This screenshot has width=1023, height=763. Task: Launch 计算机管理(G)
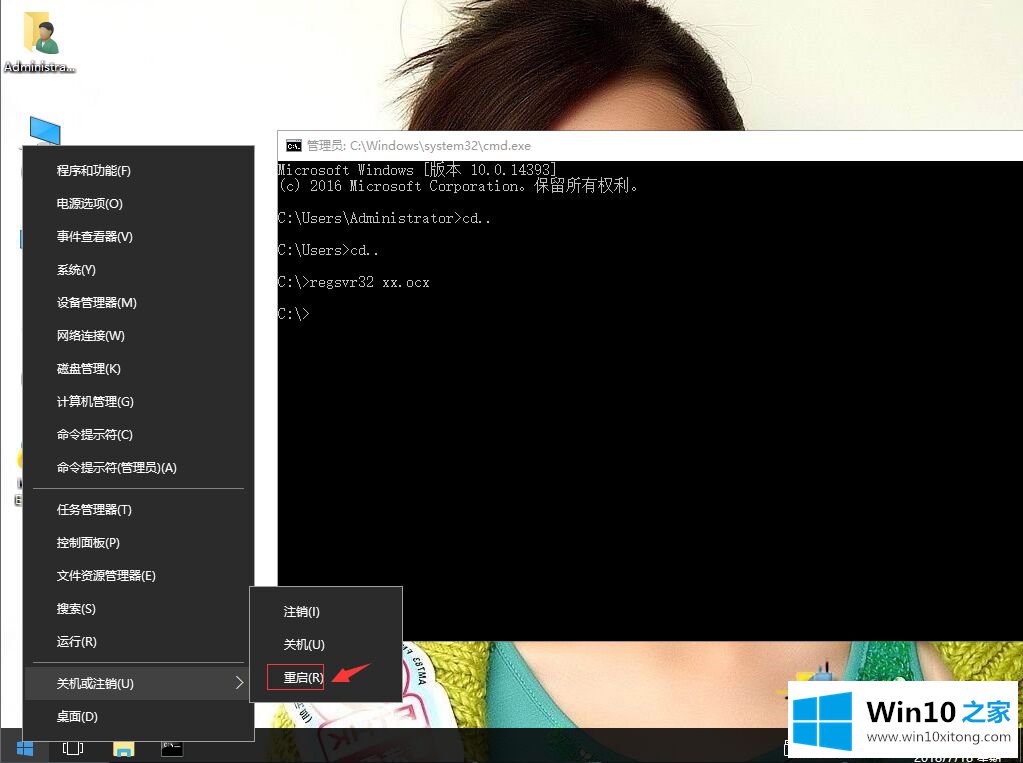point(138,401)
